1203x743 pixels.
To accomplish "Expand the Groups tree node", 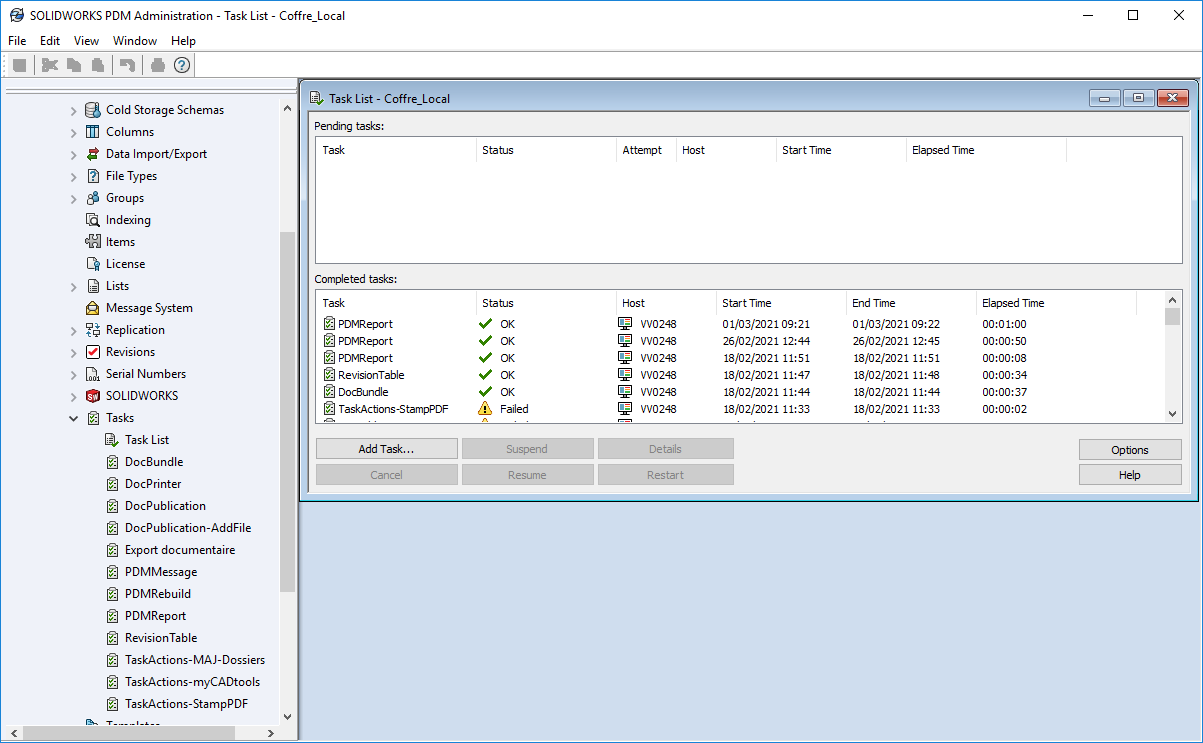I will point(73,198).
